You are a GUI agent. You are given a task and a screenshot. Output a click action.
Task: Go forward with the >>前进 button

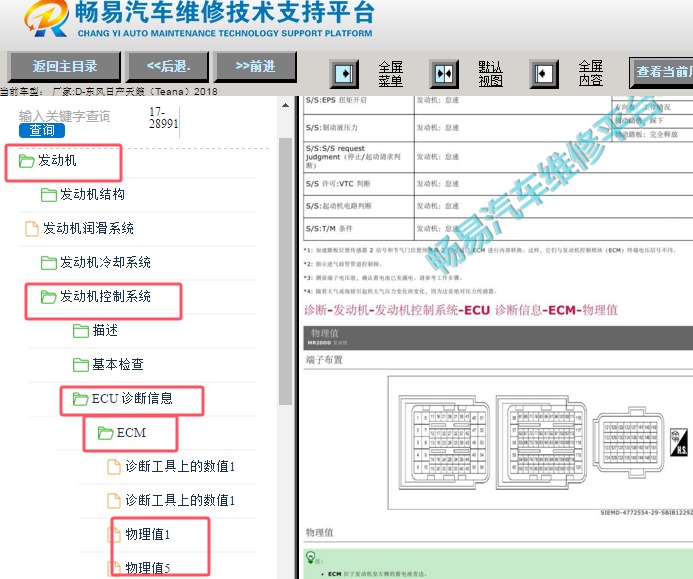click(x=255, y=66)
